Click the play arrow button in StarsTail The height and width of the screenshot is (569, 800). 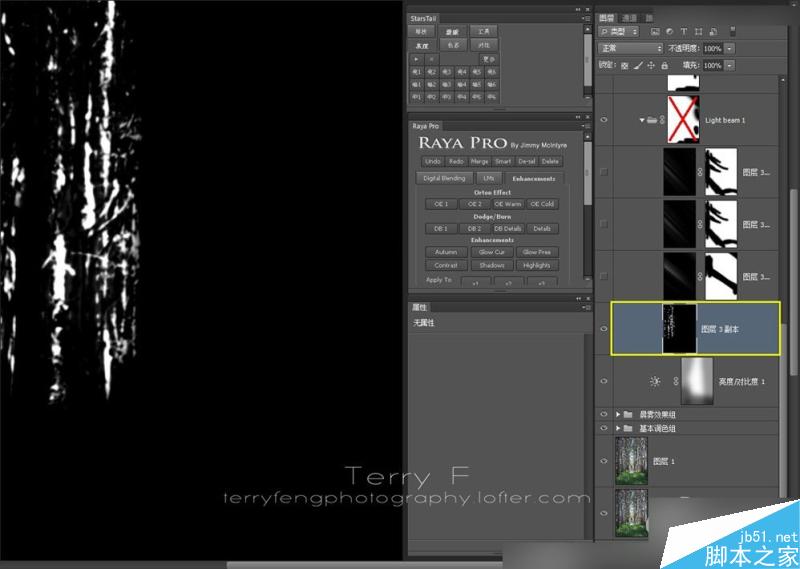[x=416, y=59]
